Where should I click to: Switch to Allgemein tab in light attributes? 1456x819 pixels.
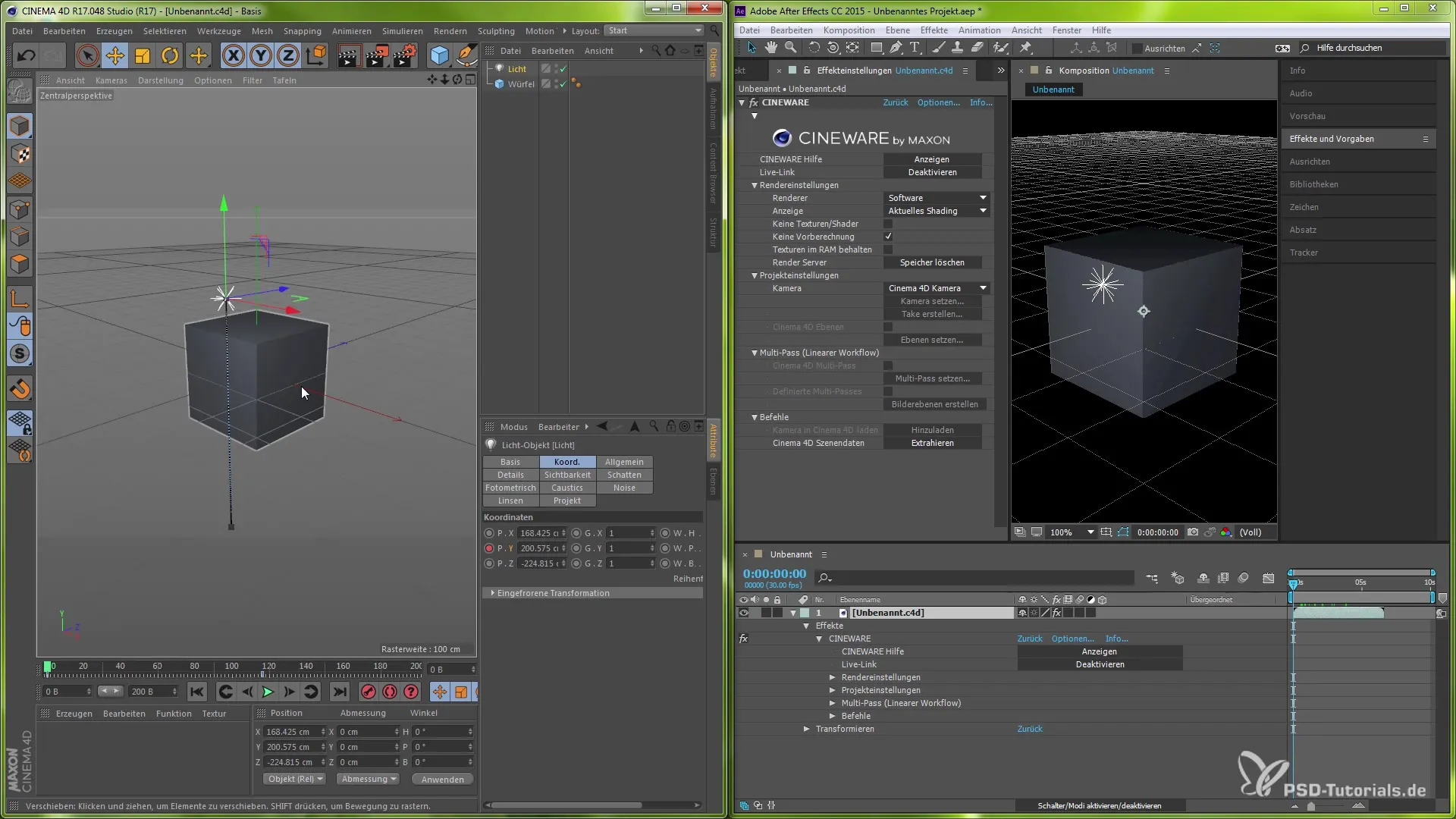[x=624, y=462]
